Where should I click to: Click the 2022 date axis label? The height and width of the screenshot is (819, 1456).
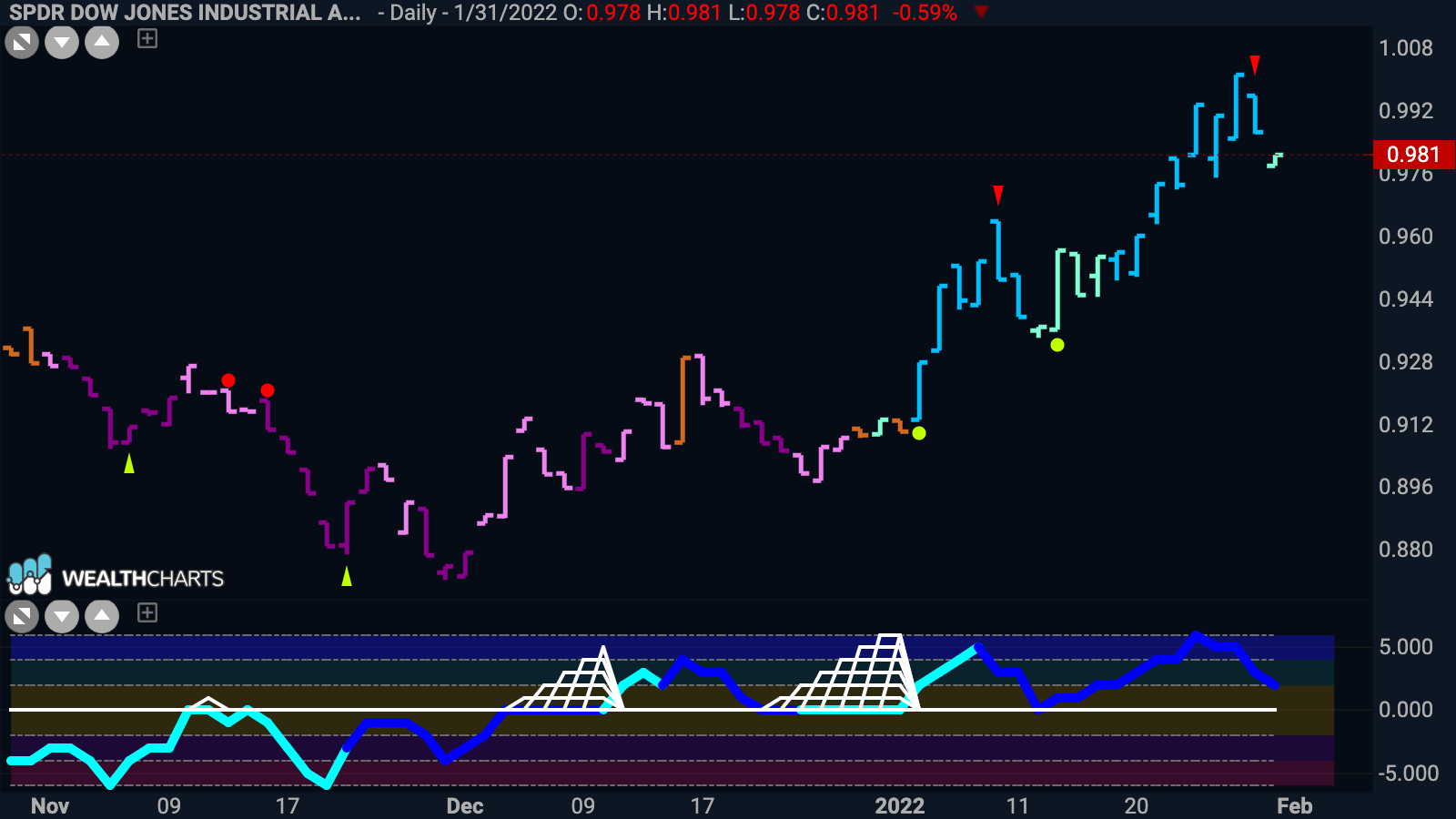(900, 806)
